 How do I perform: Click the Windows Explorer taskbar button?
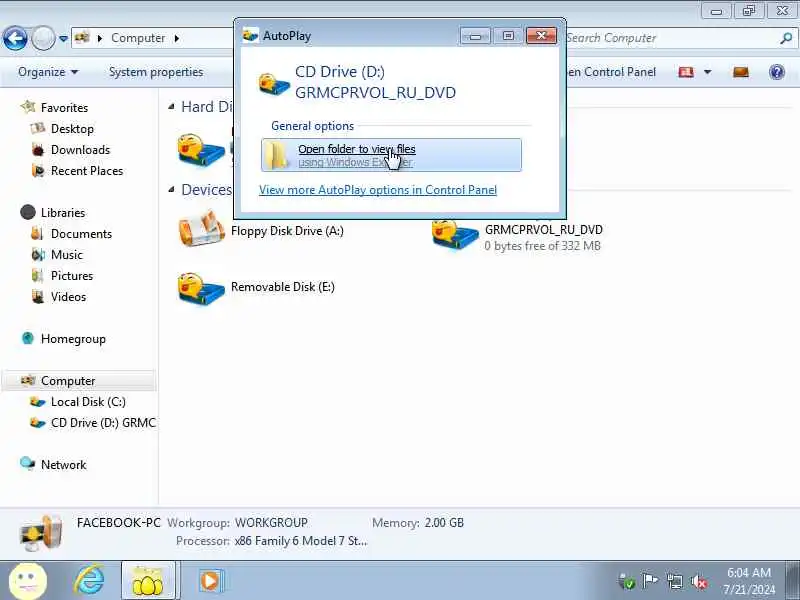[x=148, y=581]
